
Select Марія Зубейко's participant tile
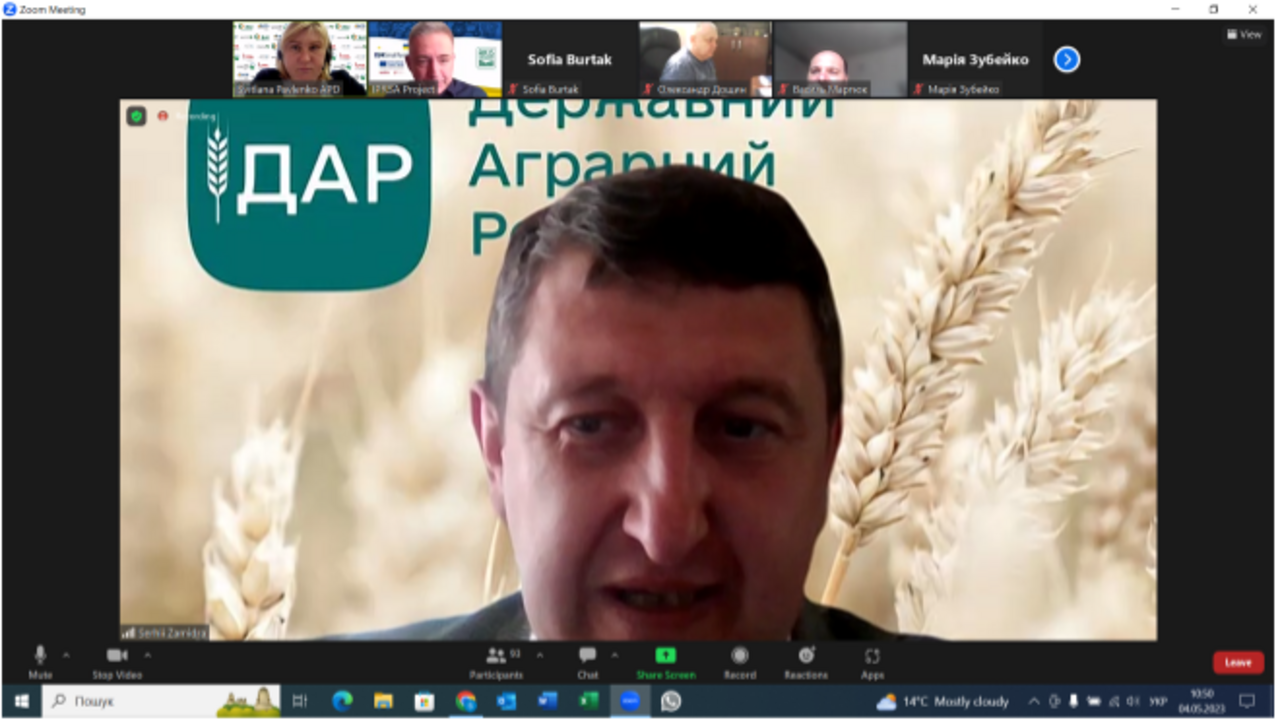[975, 60]
